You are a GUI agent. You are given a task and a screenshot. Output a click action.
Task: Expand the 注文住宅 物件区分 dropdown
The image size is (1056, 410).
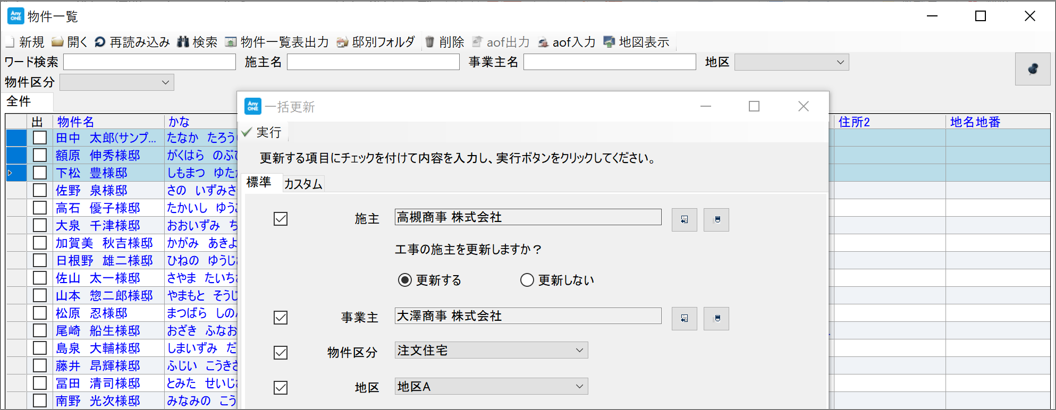[x=491, y=351]
